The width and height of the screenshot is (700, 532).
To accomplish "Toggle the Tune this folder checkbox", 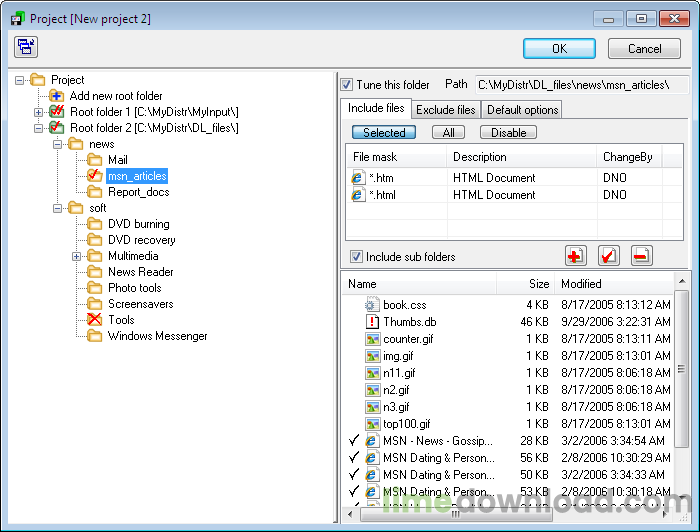I will click(x=346, y=84).
